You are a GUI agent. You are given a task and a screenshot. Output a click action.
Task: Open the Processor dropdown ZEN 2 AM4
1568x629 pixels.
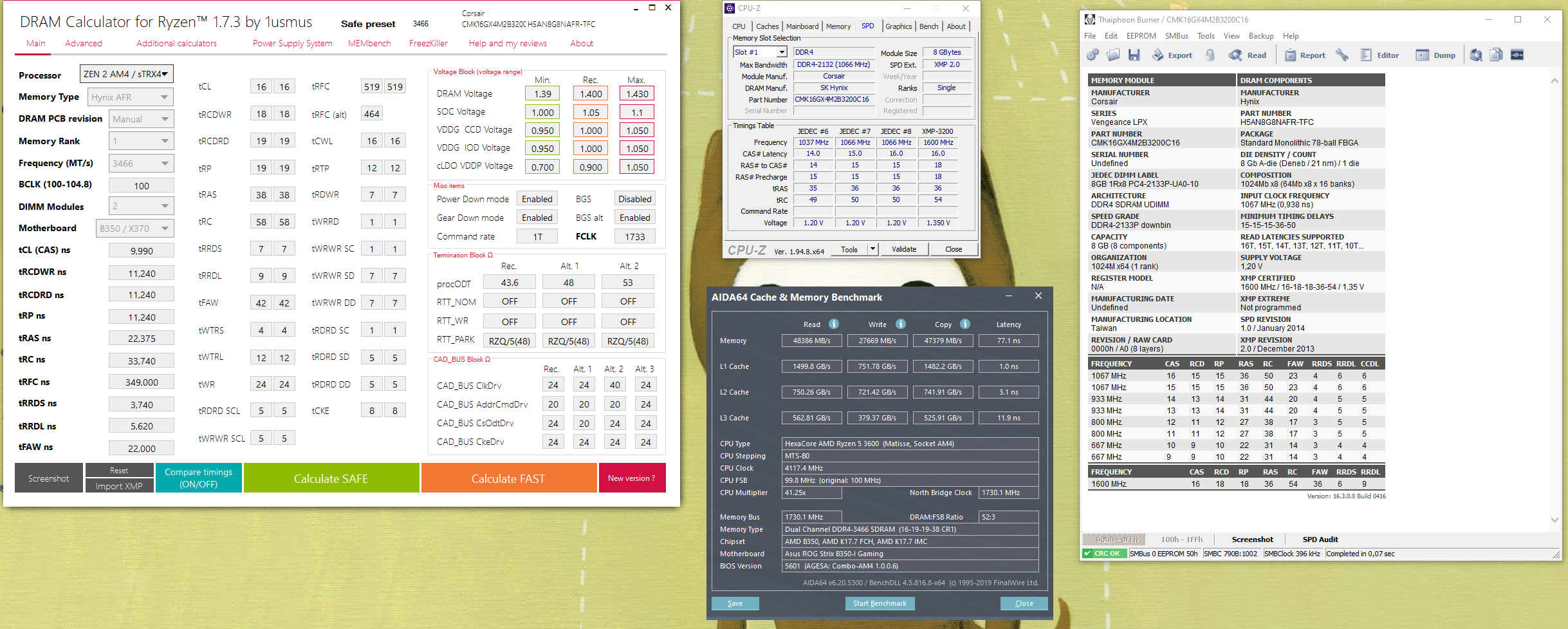point(127,74)
